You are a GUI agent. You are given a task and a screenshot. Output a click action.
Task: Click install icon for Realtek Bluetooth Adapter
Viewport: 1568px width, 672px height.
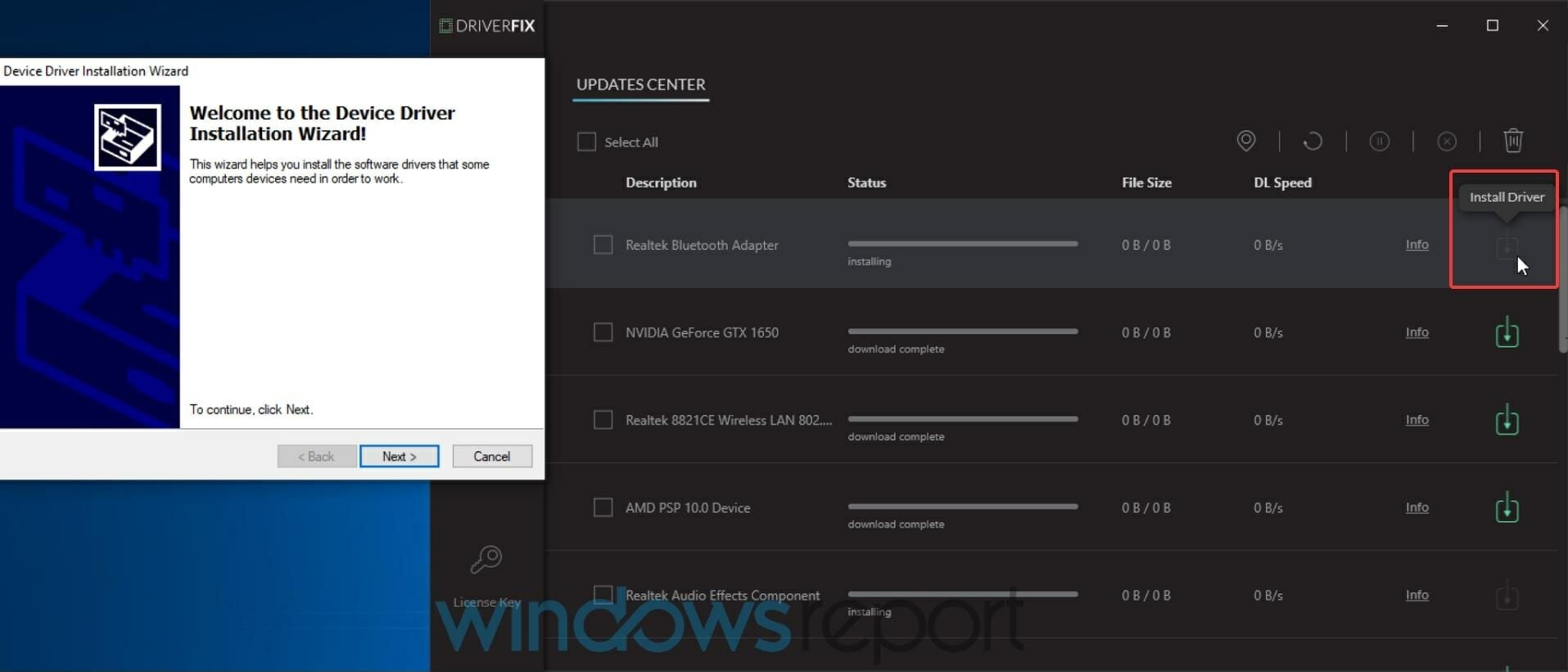tap(1507, 246)
